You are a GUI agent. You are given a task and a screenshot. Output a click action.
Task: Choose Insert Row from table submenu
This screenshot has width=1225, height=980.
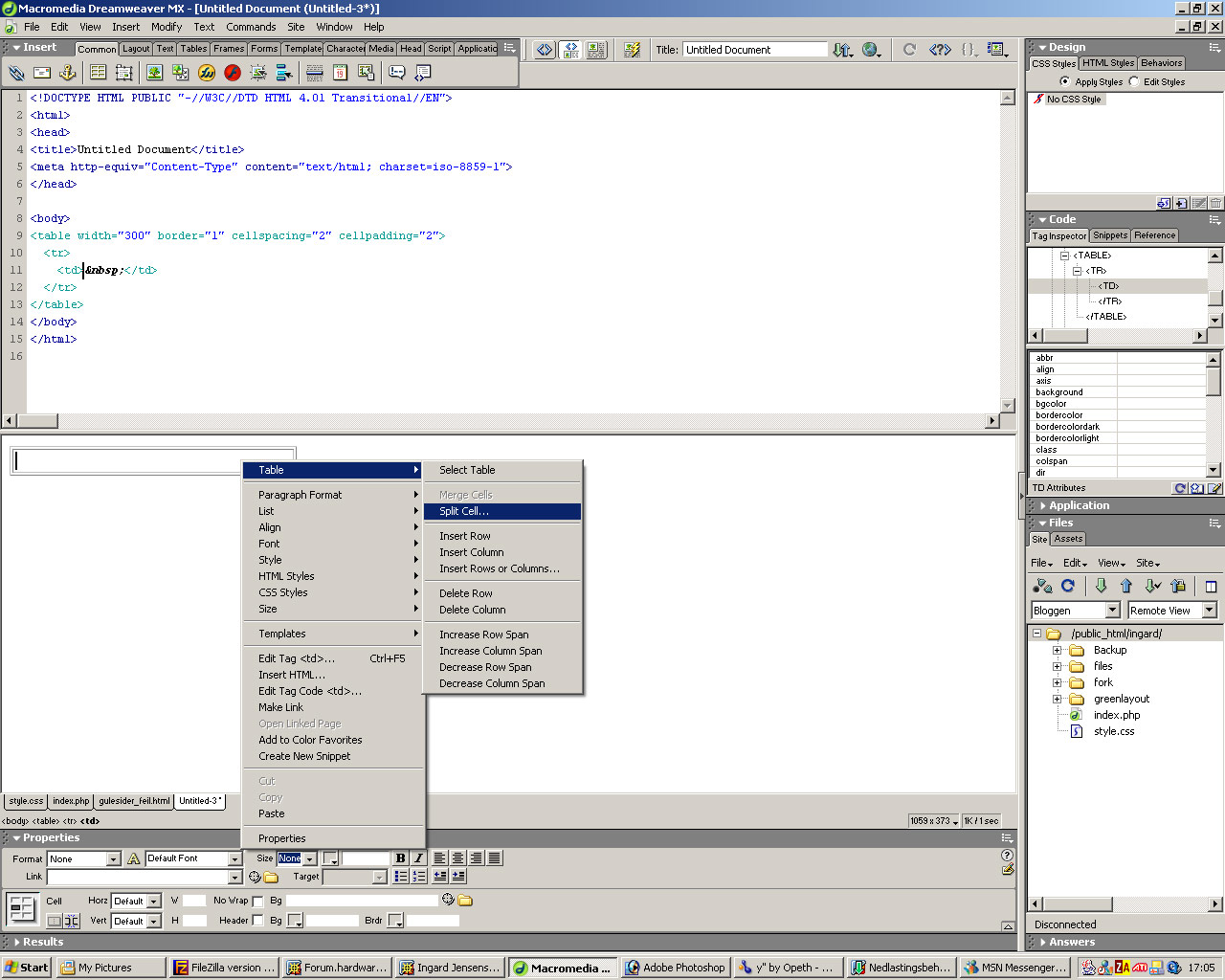pyautogui.click(x=502, y=537)
